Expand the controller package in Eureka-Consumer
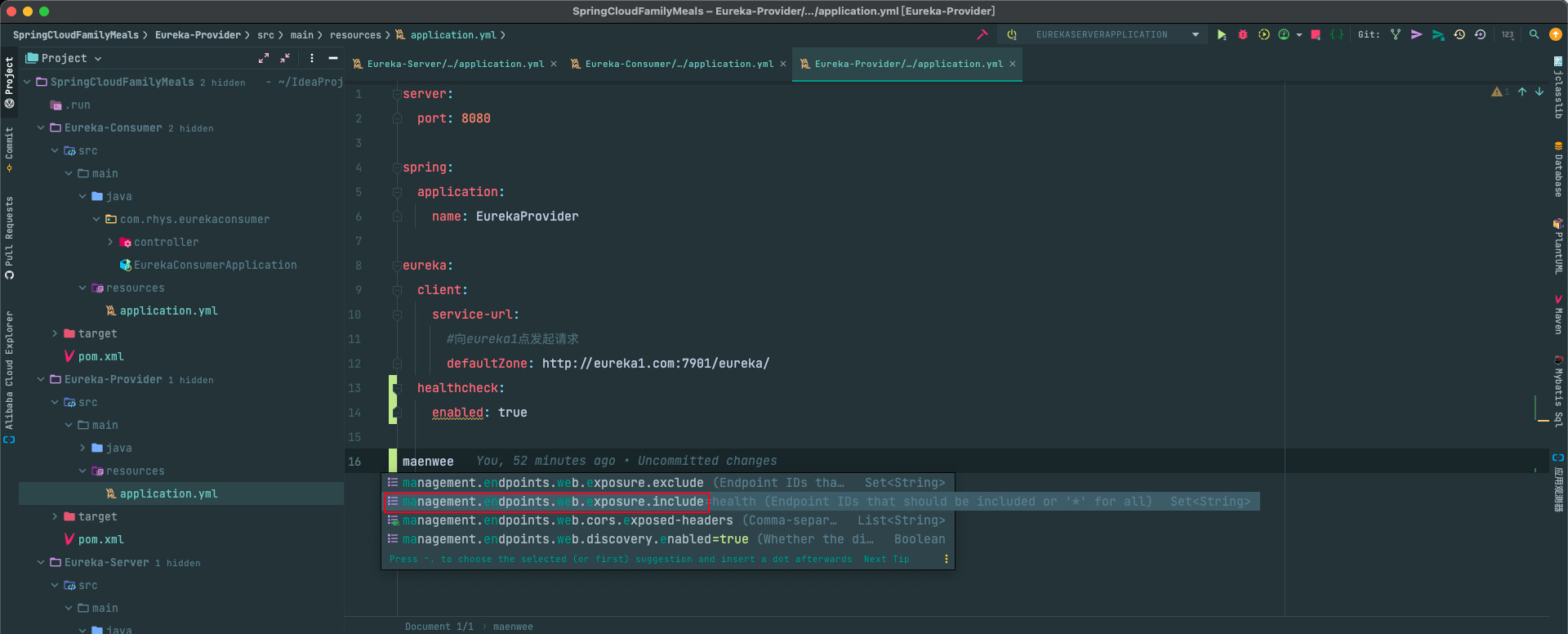 pos(110,242)
